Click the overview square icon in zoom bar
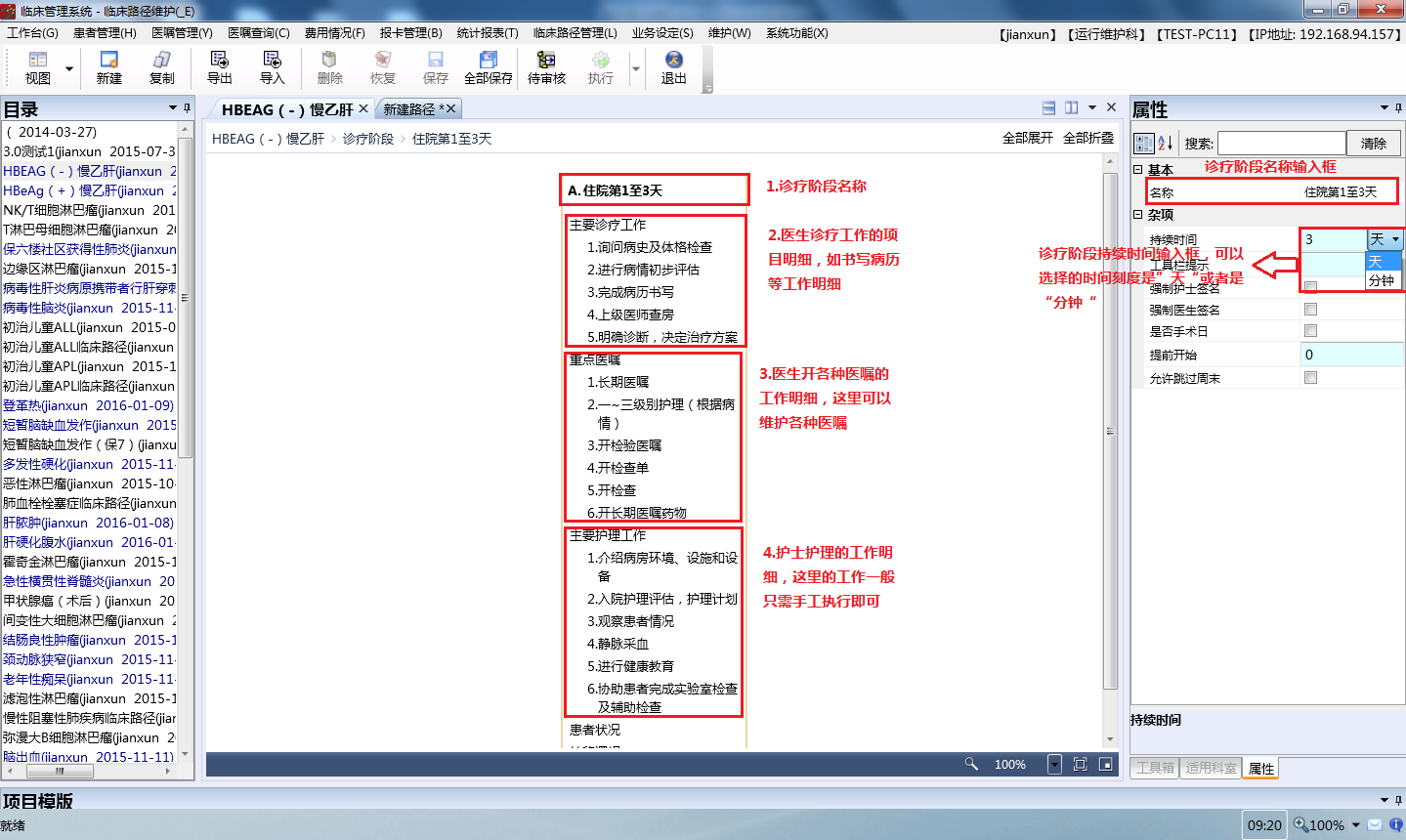The height and width of the screenshot is (840, 1406). [x=1106, y=764]
